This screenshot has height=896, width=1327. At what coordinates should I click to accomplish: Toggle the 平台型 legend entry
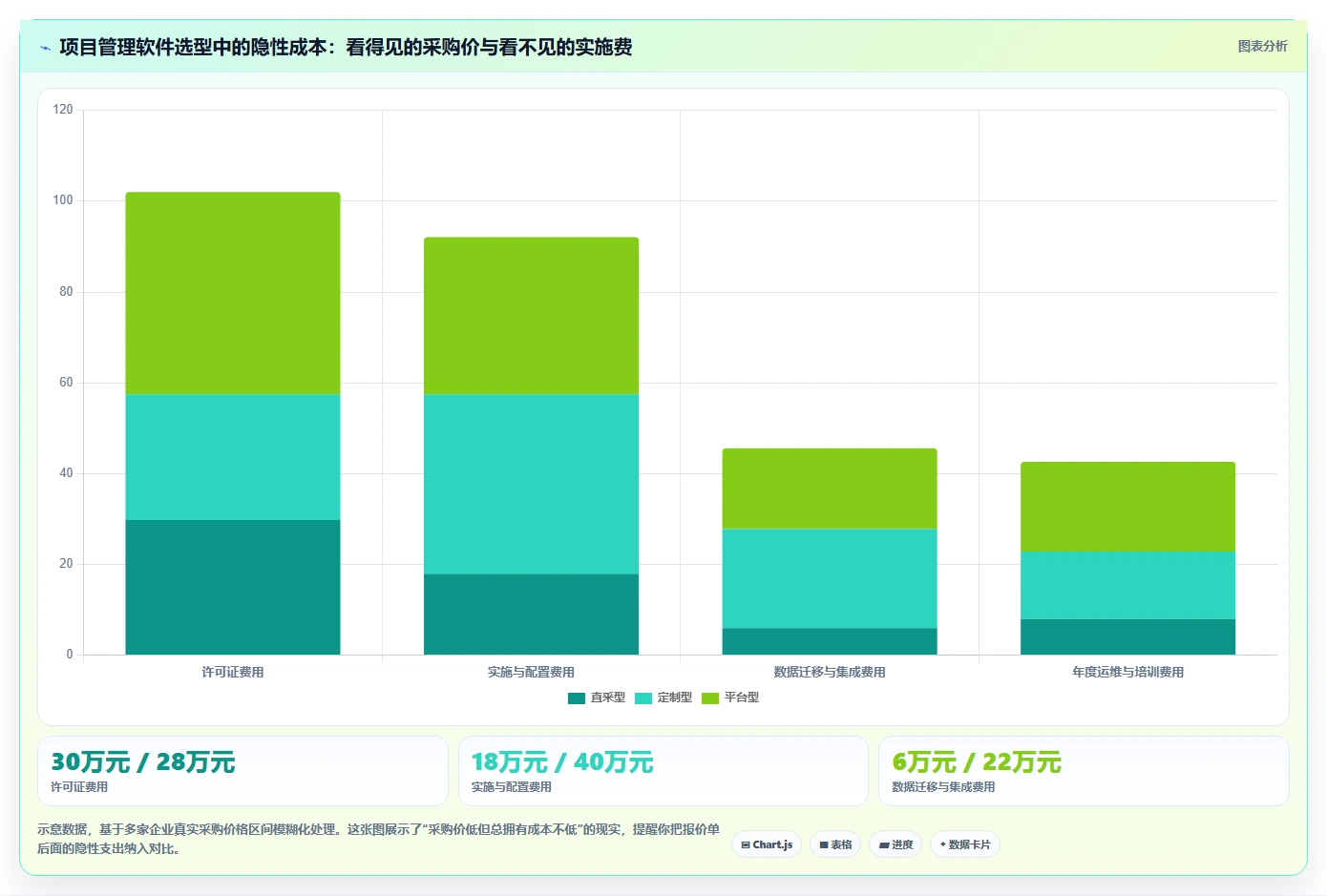point(730,698)
